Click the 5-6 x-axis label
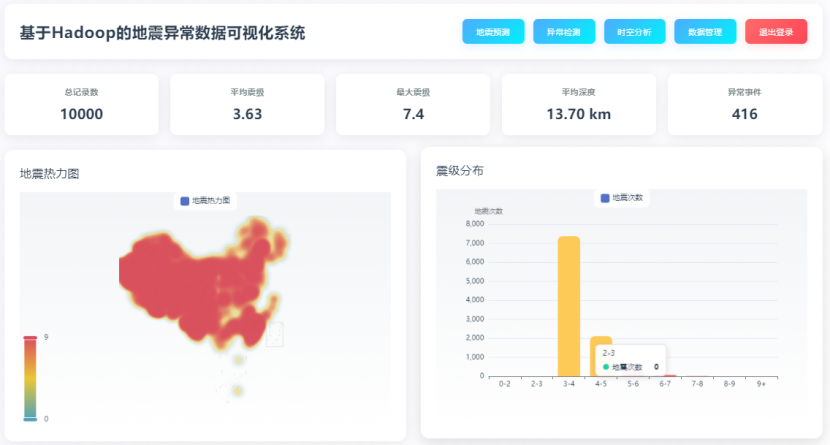830x445 pixels. coord(633,384)
